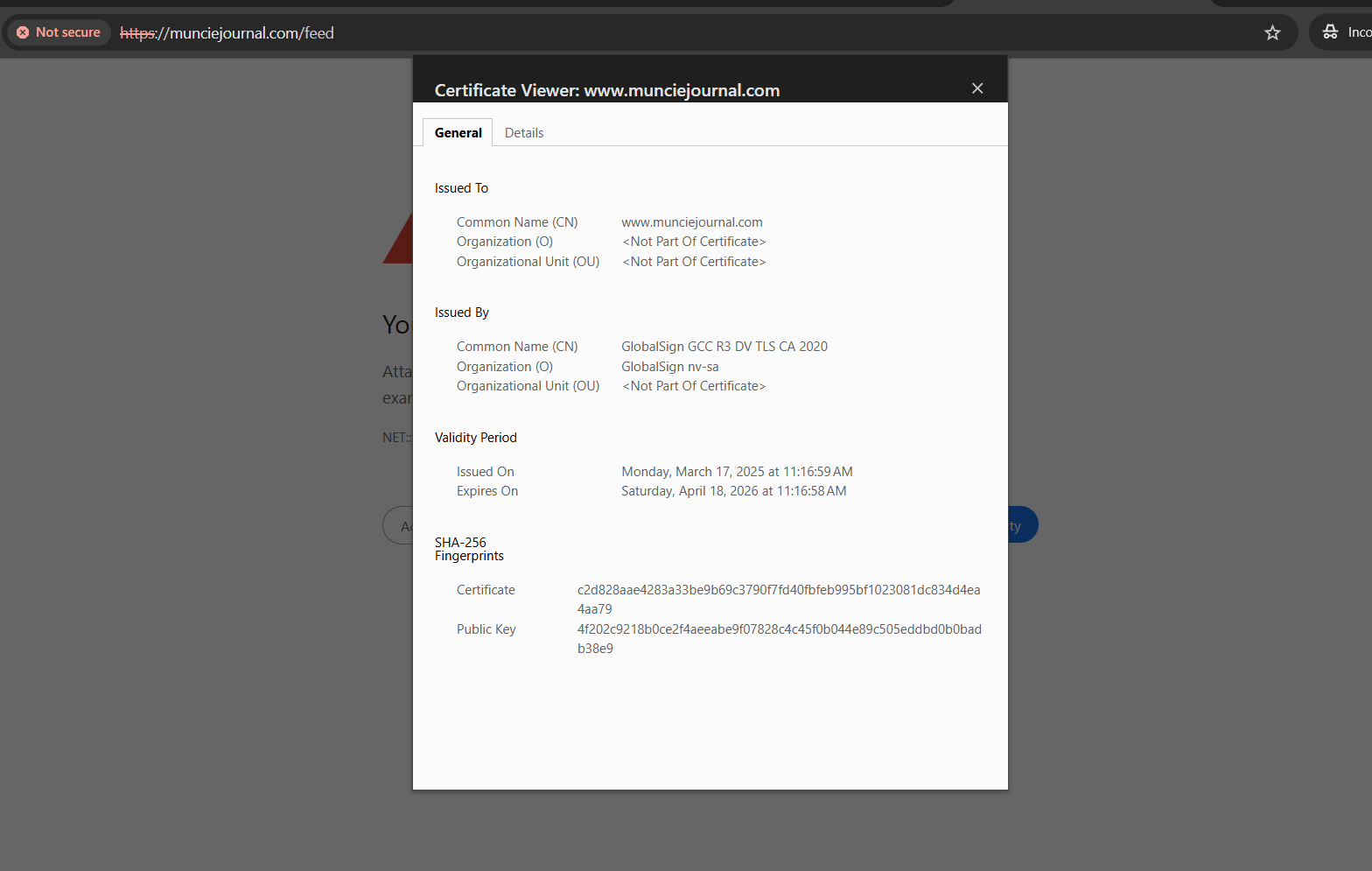The height and width of the screenshot is (871, 1372).
Task: Click the Certificate SHA-256 fingerprint value
Action: [778, 591]
